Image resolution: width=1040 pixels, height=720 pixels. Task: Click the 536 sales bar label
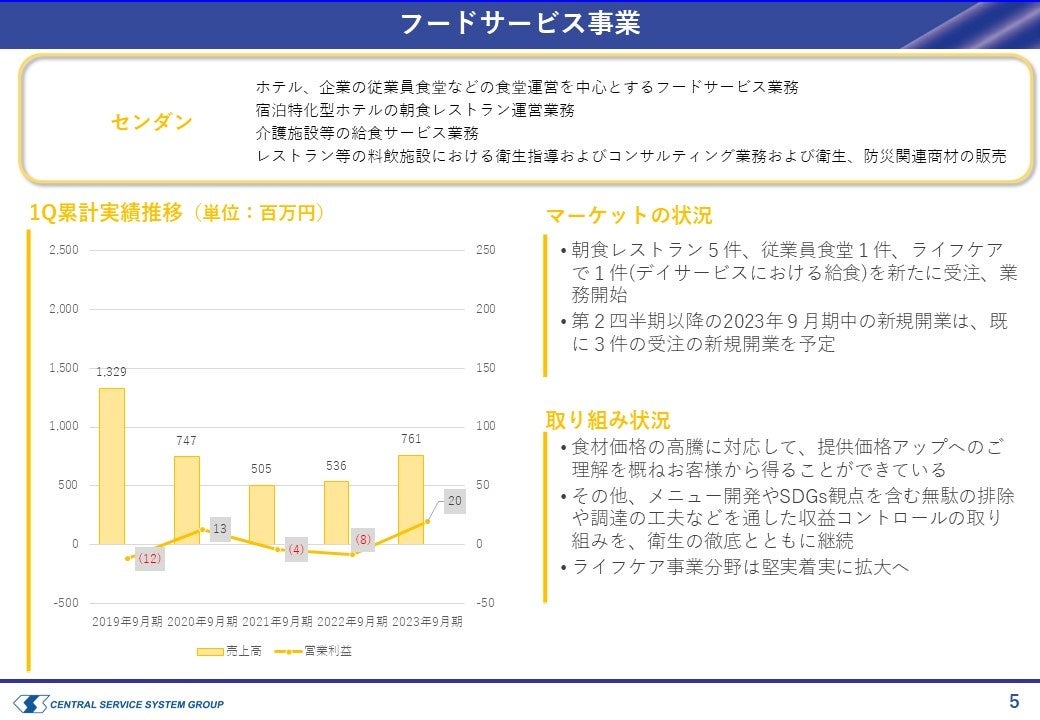(x=336, y=466)
